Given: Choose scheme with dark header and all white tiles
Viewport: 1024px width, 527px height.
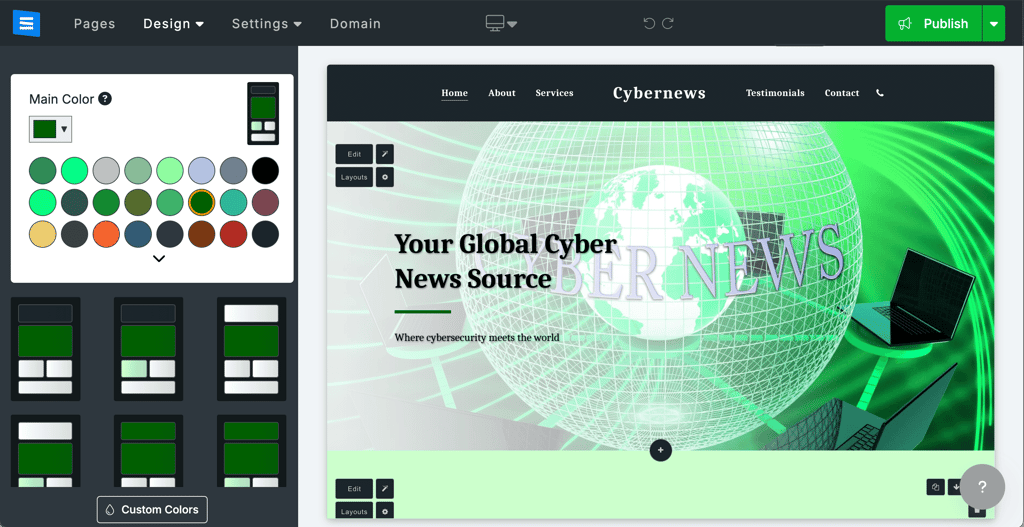Looking at the screenshot, I should pyautogui.click(x=45, y=349).
